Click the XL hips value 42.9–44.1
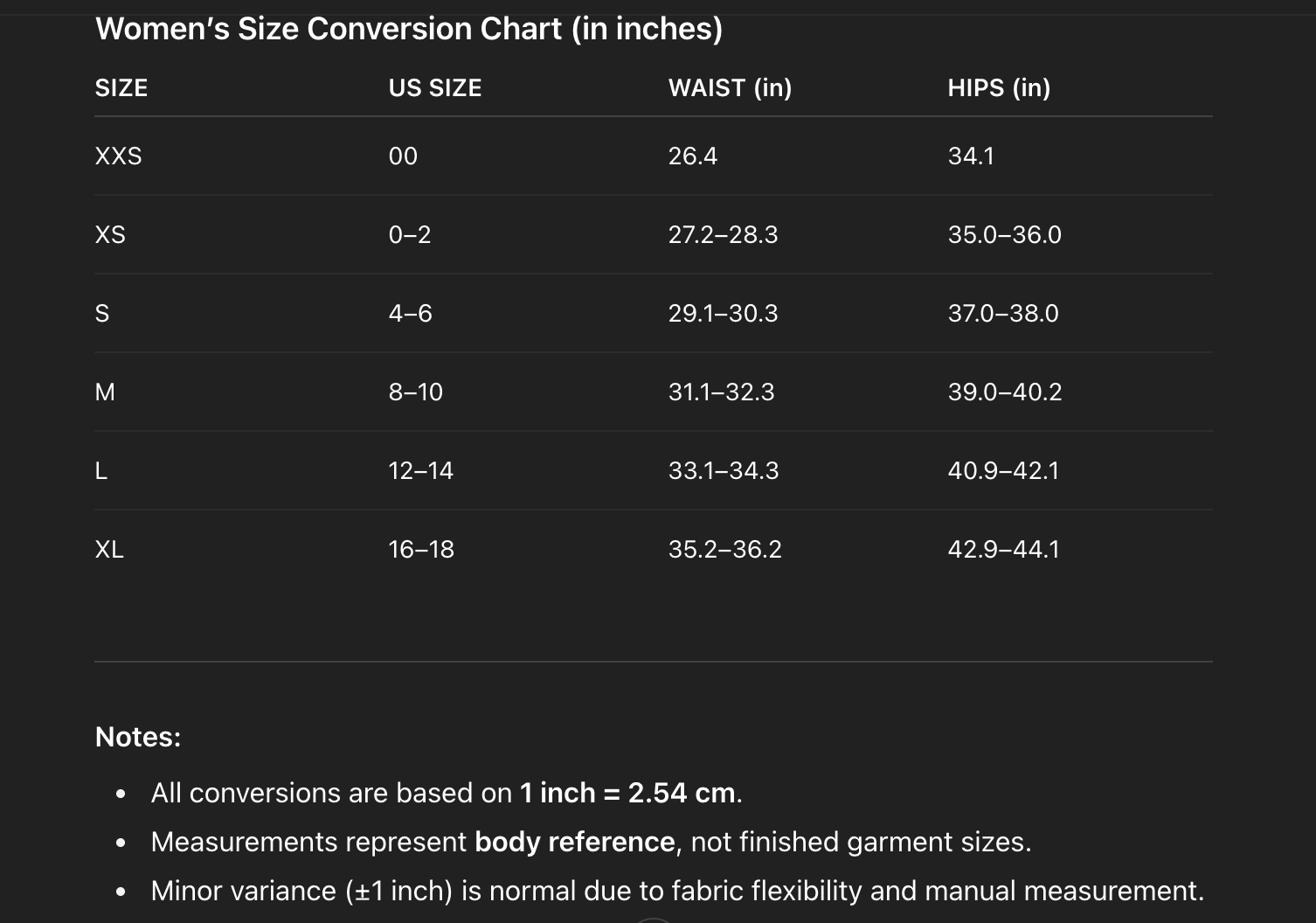Viewport: 1316px width, 923px height. pyautogui.click(x=1003, y=550)
